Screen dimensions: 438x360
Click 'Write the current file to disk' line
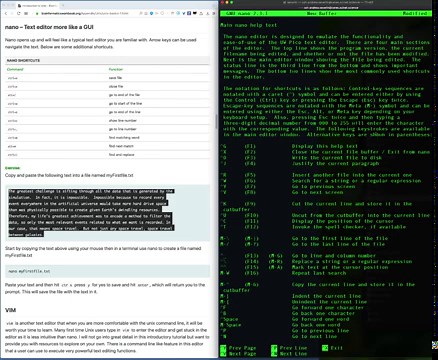pos(337,158)
